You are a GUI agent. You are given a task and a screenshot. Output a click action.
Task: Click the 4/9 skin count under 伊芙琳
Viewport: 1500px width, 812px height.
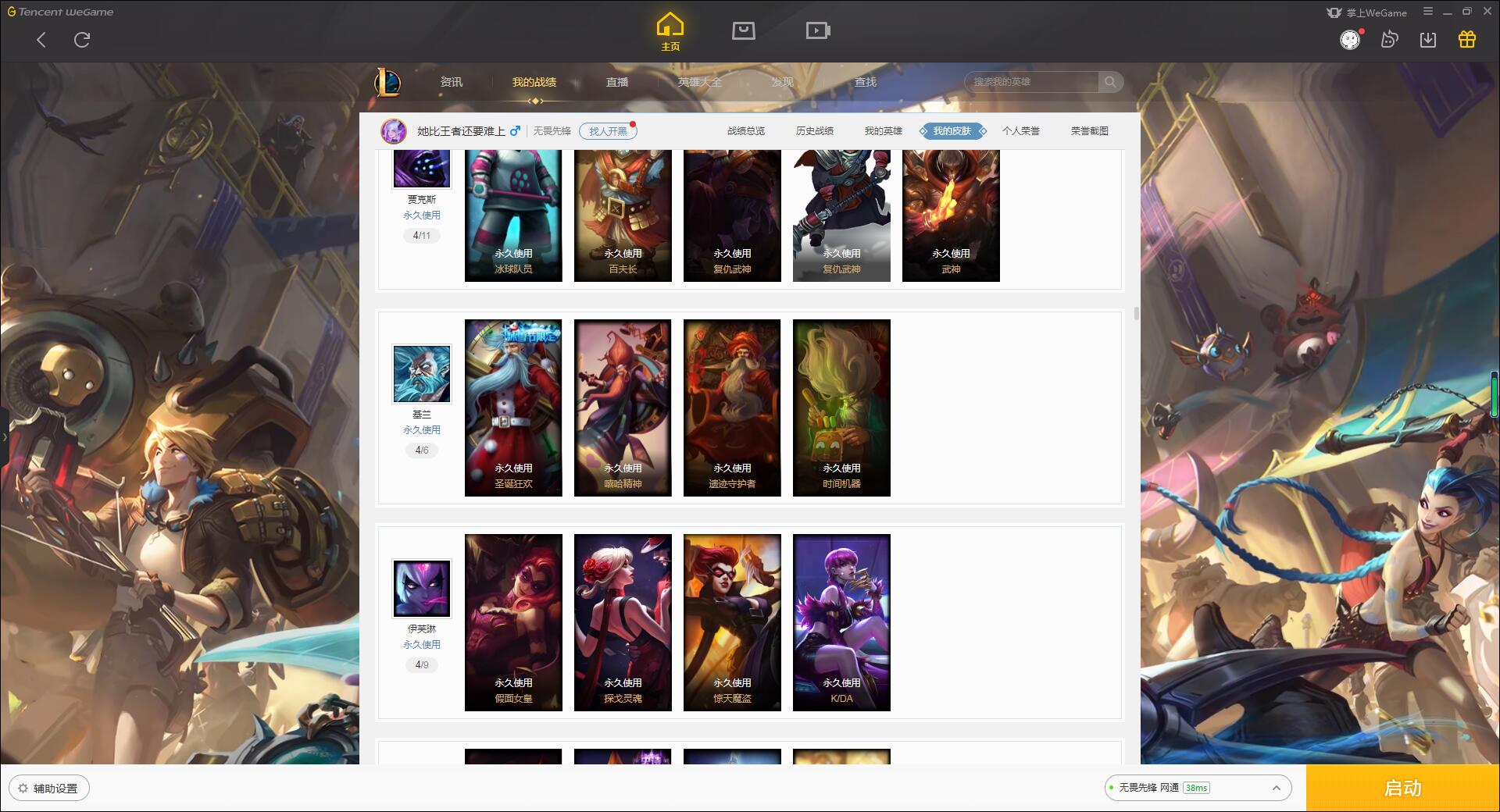[422, 665]
